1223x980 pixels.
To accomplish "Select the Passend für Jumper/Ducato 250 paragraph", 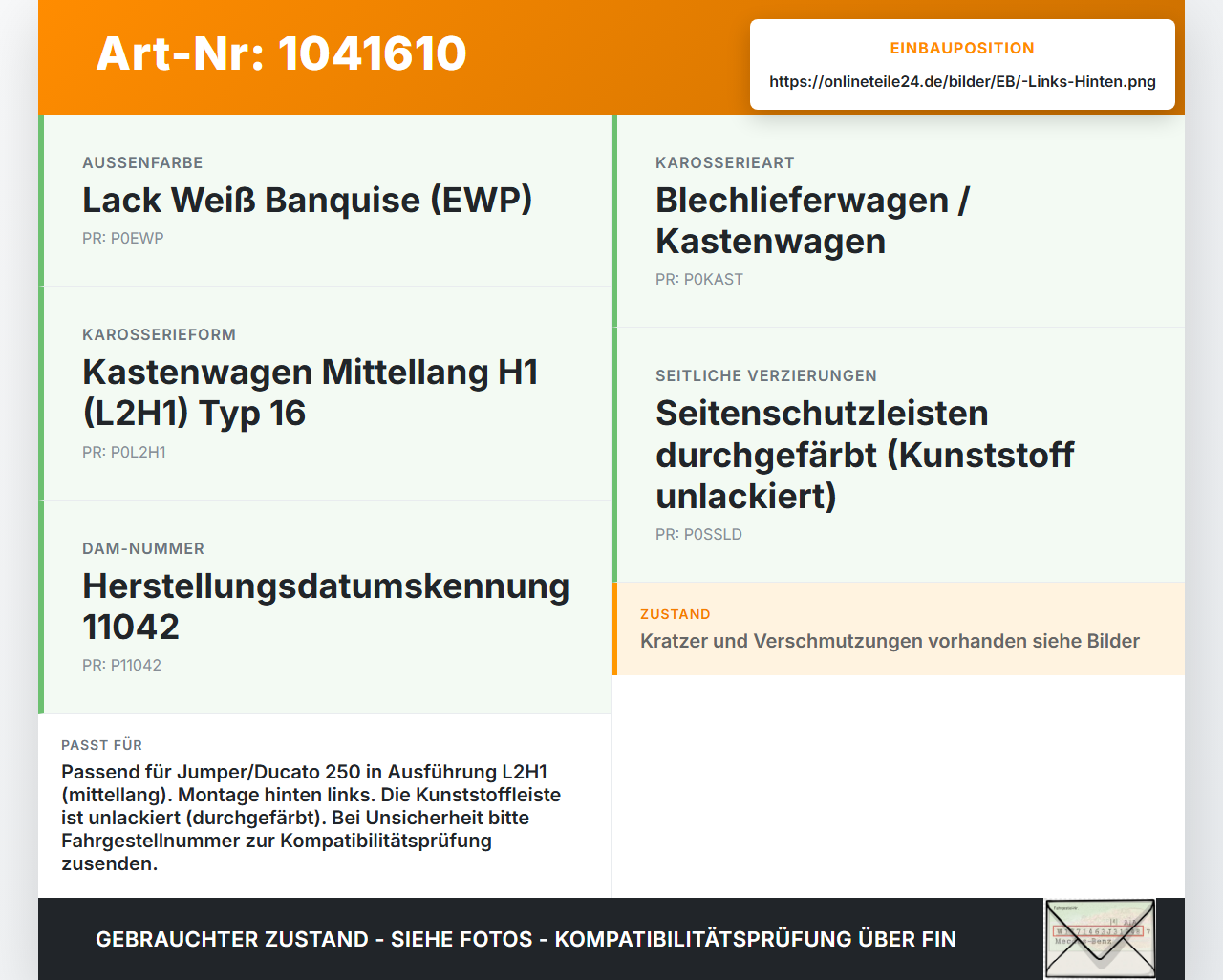I will [311, 818].
